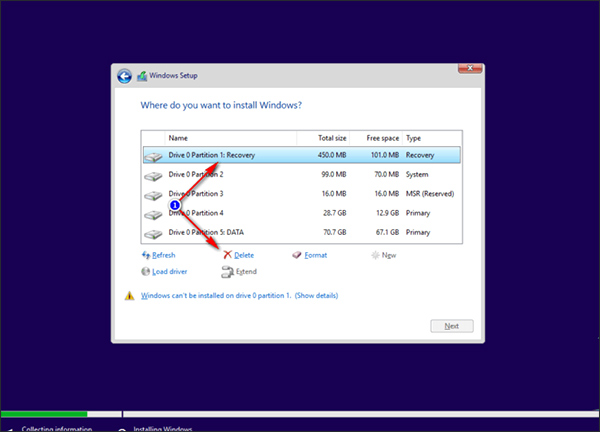Close the Windows Setup dialog
This screenshot has height=432, width=600.
470,68
